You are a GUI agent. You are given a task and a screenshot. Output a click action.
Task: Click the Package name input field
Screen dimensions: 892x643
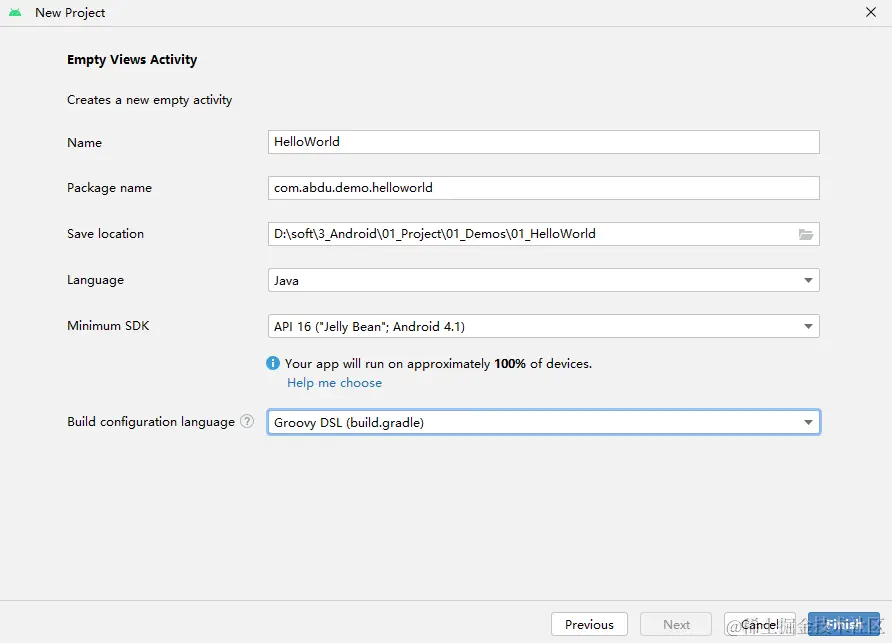click(x=543, y=188)
